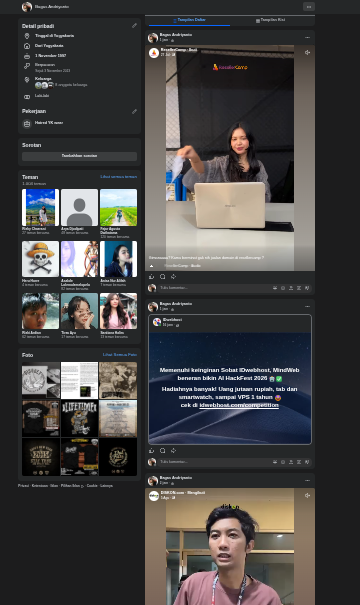Viewport: 360px width, 605px height.
Task: Click the profile avatar in top header
Action: (27, 7)
